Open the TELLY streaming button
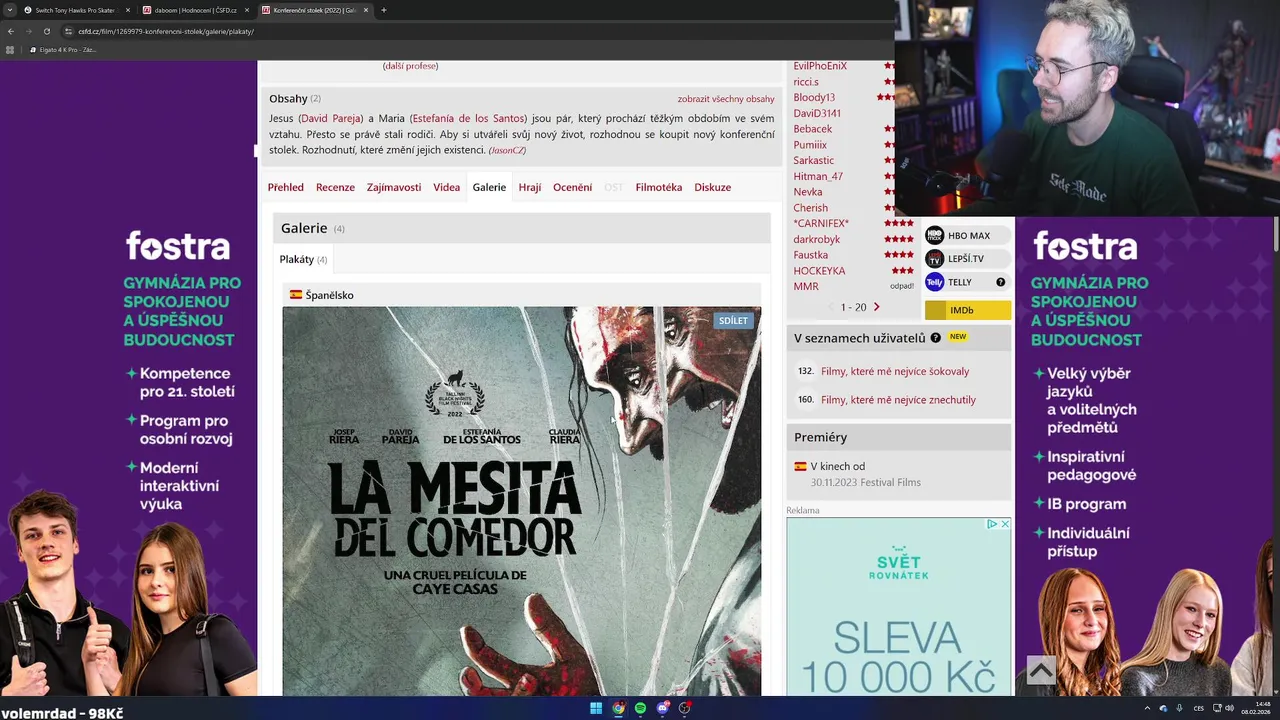This screenshot has width=1280, height=720. click(966, 282)
